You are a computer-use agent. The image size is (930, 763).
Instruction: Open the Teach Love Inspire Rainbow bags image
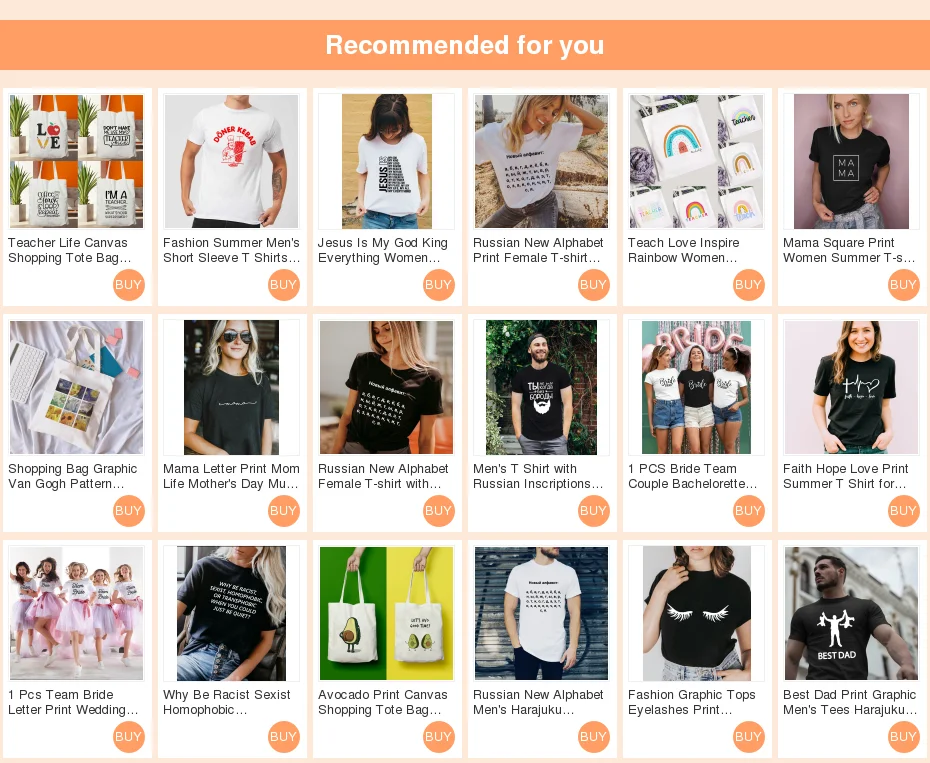[696, 161]
